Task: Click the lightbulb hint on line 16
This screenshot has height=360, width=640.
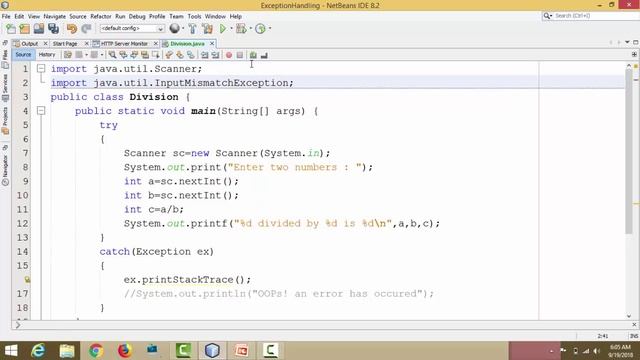Action: point(27,280)
